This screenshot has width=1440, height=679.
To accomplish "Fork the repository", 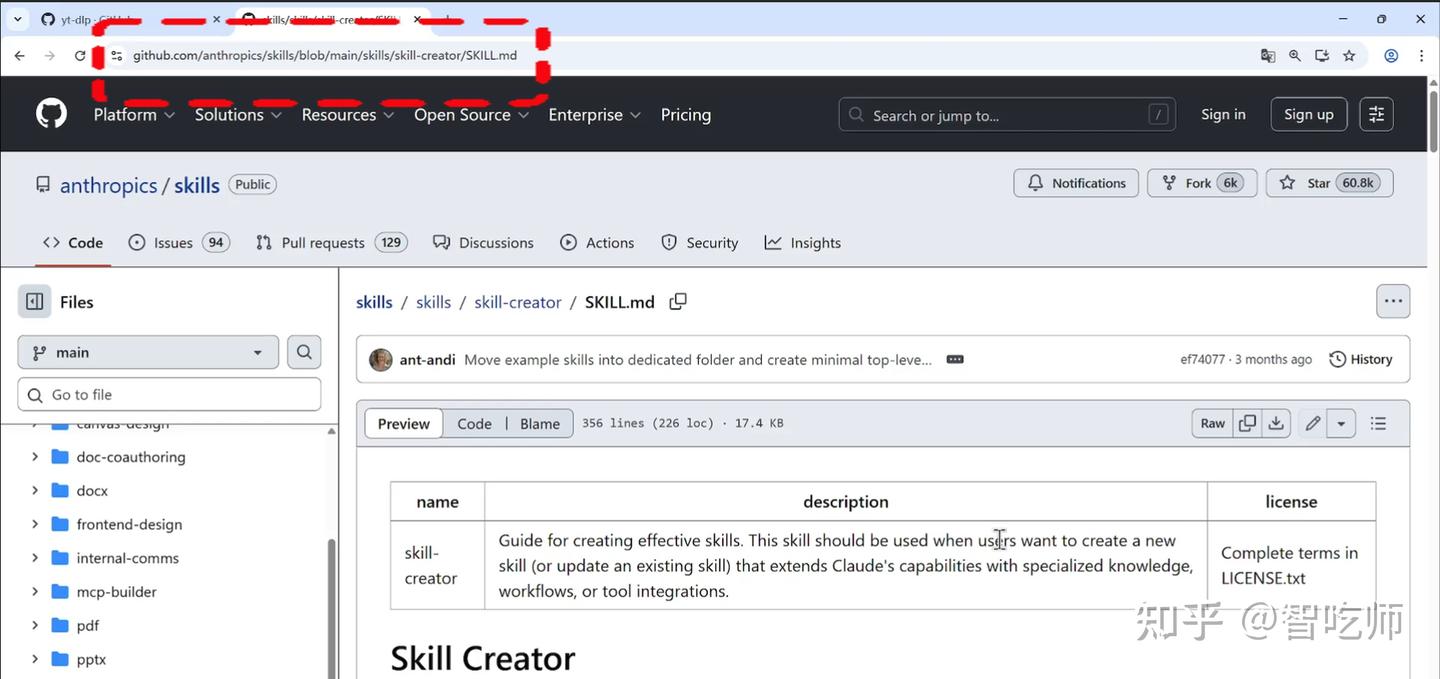I will point(1202,183).
